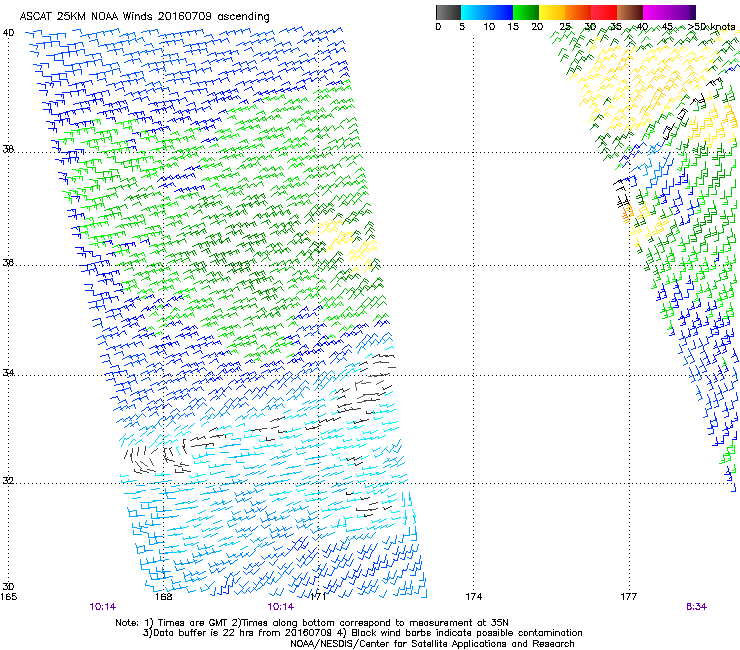Click the '168' longitude label
This screenshot has width=740, height=650.
[163, 597]
